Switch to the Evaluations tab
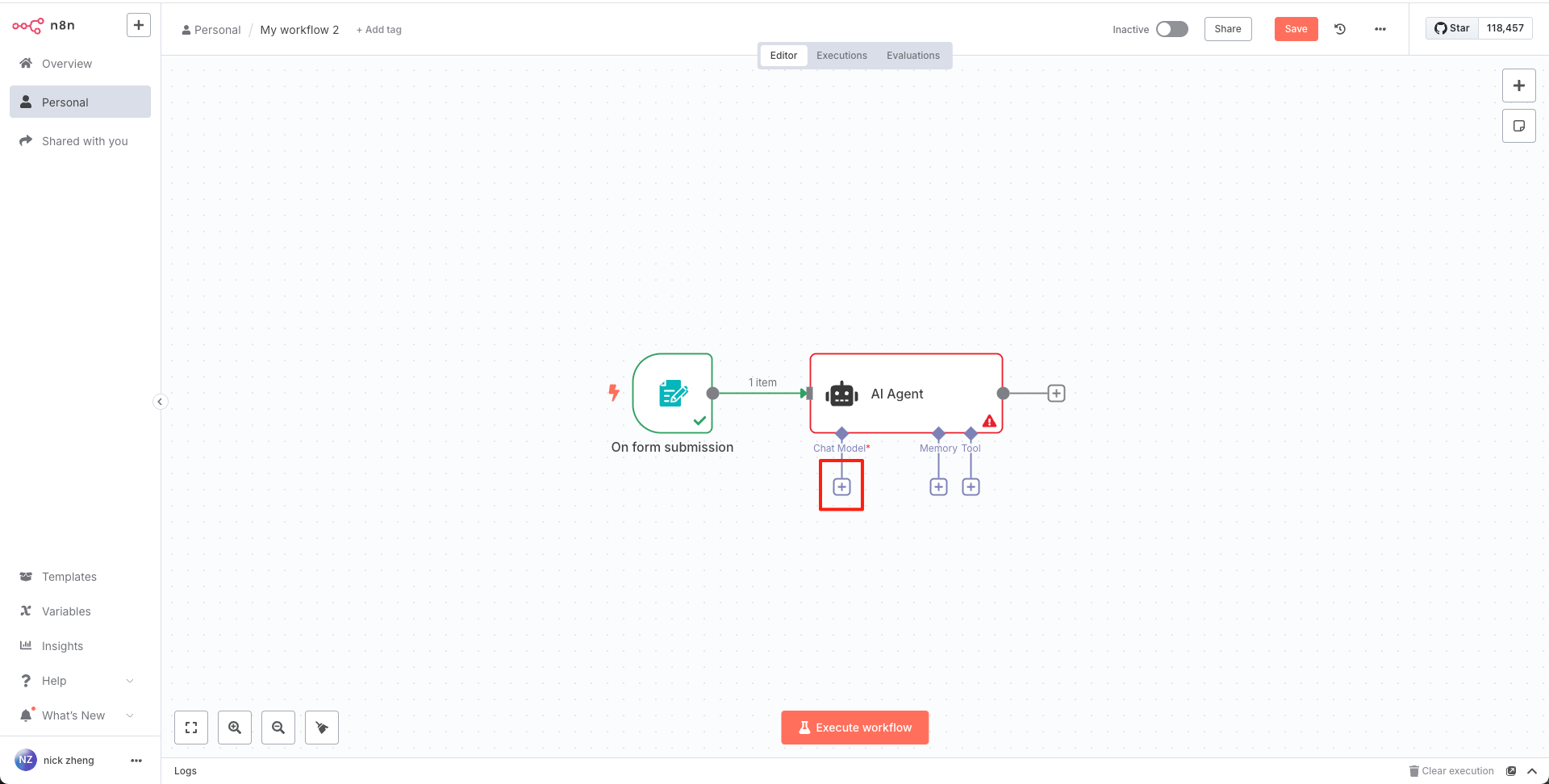Image resolution: width=1549 pixels, height=784 pixels. (x=913, y=56)
